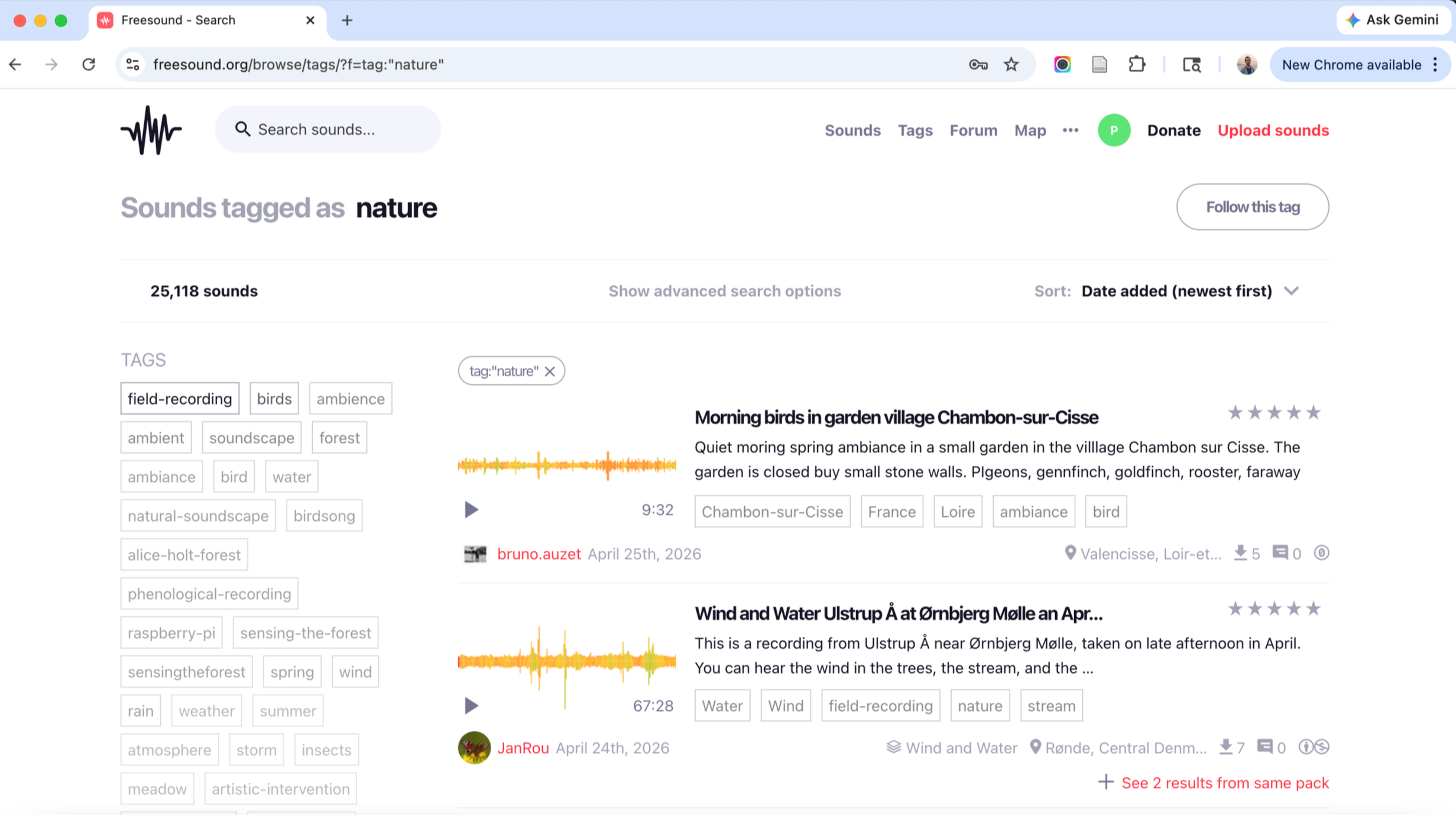1456x815 pixels.
Task: Bookmark this page with the star icon
Action: (1011, 64)
